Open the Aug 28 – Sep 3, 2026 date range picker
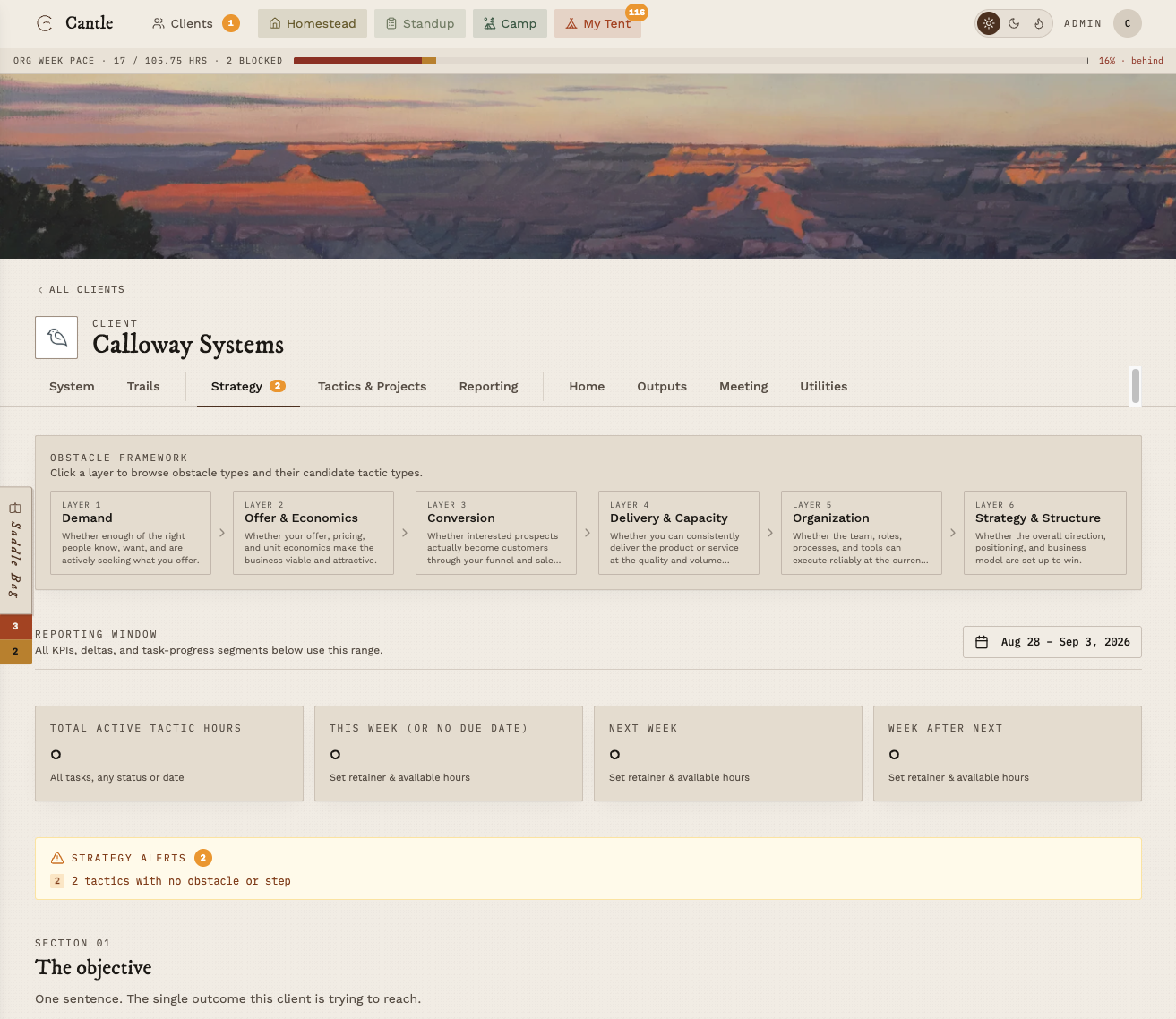1176x1019 pixels. coord(1052,642)
